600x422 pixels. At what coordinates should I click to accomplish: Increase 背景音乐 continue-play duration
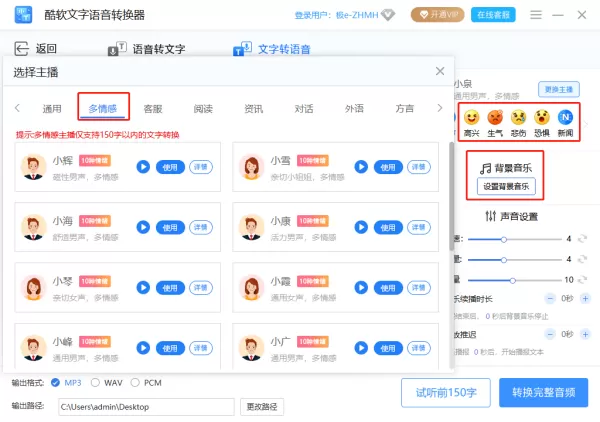[x=585, y=298]
